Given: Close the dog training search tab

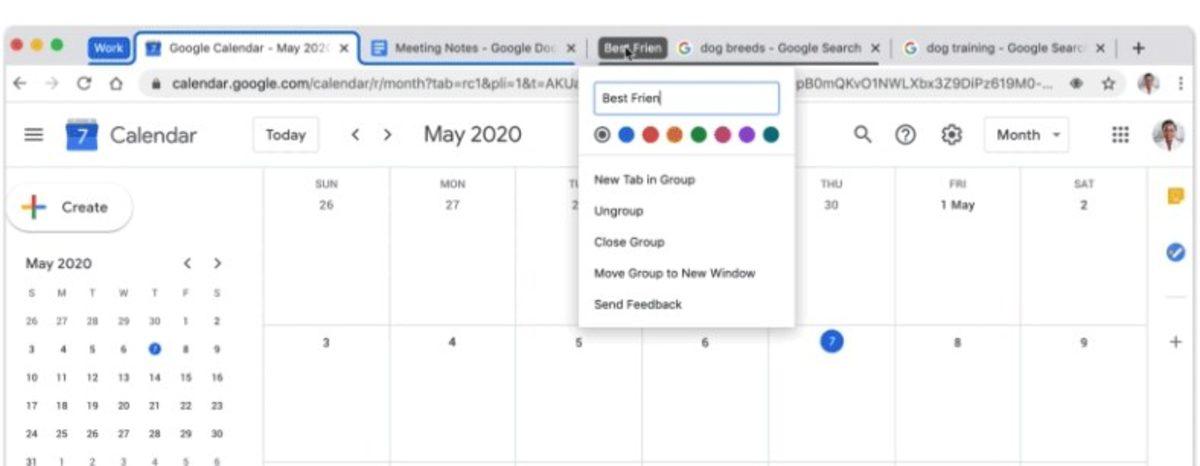Looking at the screenshot, I should [x=1100, y=48].
